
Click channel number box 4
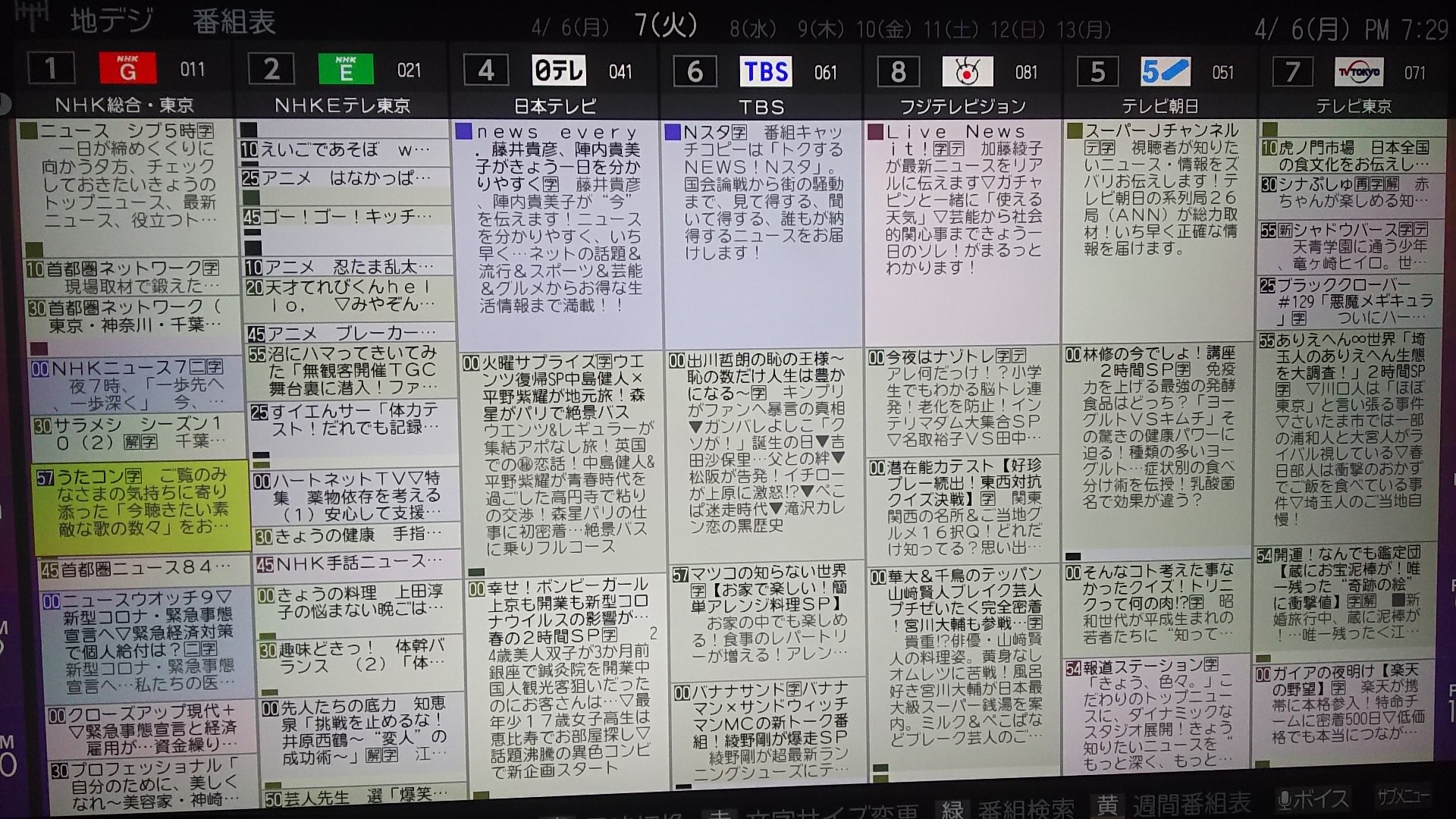486,71
